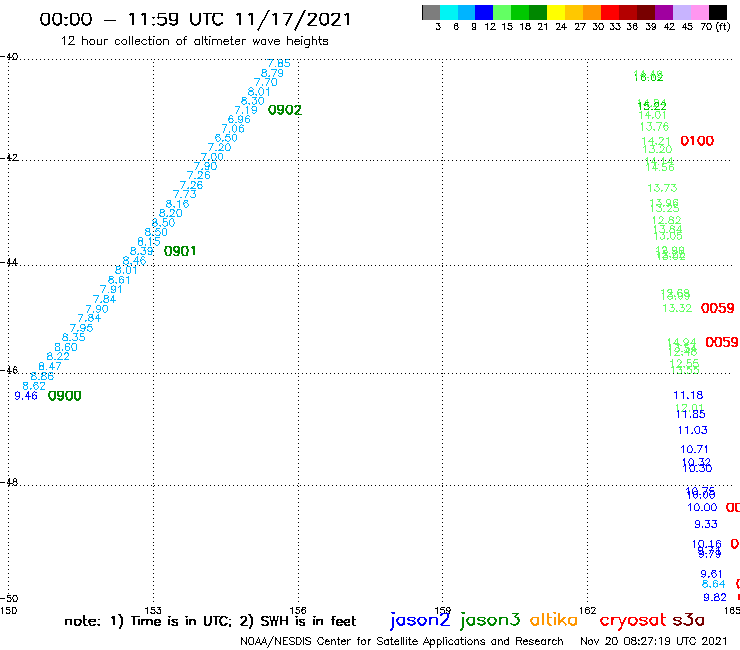Screen dimensions: 740x650
Task: Click the wave height value 8.39
Action: (x=142, y=251)
